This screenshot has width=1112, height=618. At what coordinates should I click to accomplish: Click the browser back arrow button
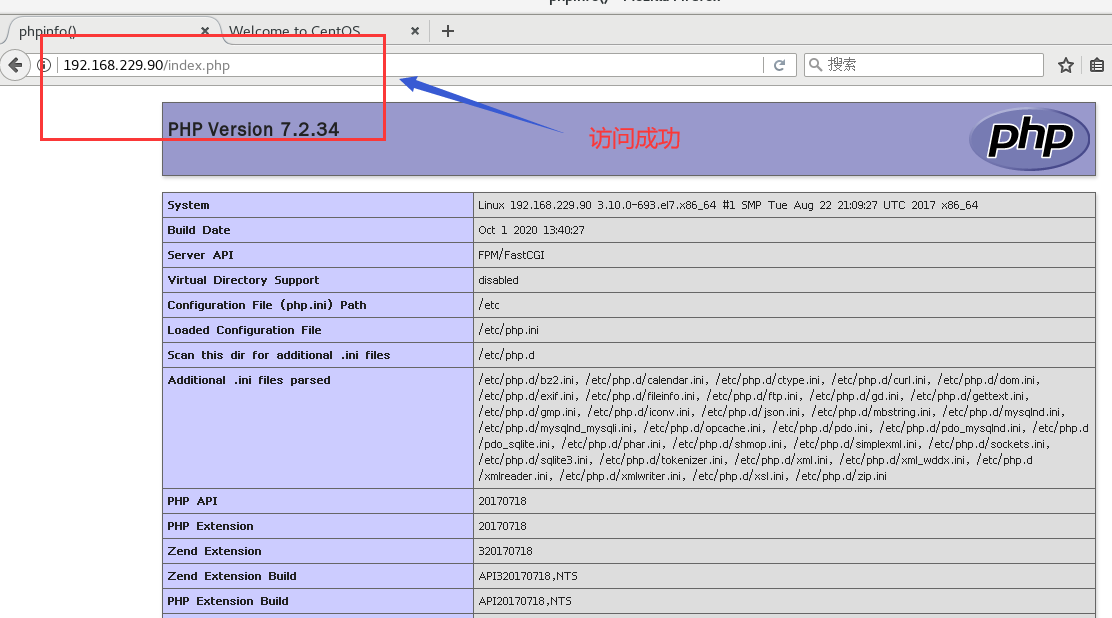coord(15,65)
